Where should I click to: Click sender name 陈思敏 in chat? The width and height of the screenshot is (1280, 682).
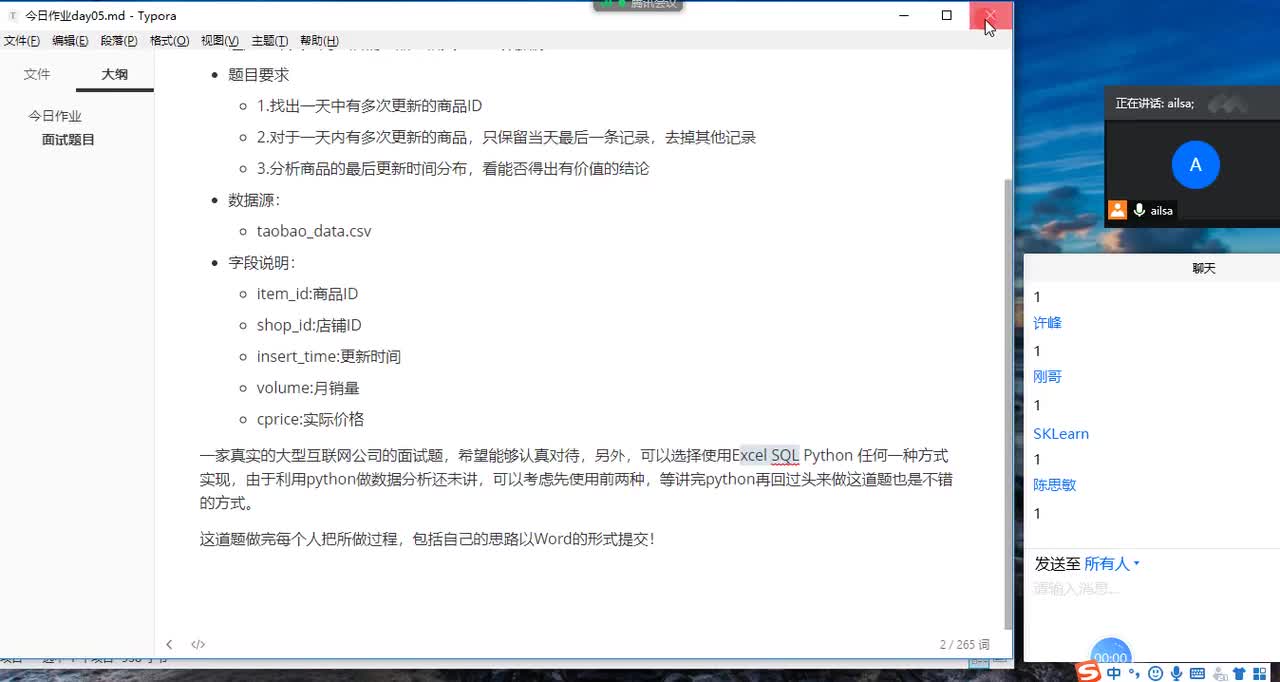coord(1055,485)
